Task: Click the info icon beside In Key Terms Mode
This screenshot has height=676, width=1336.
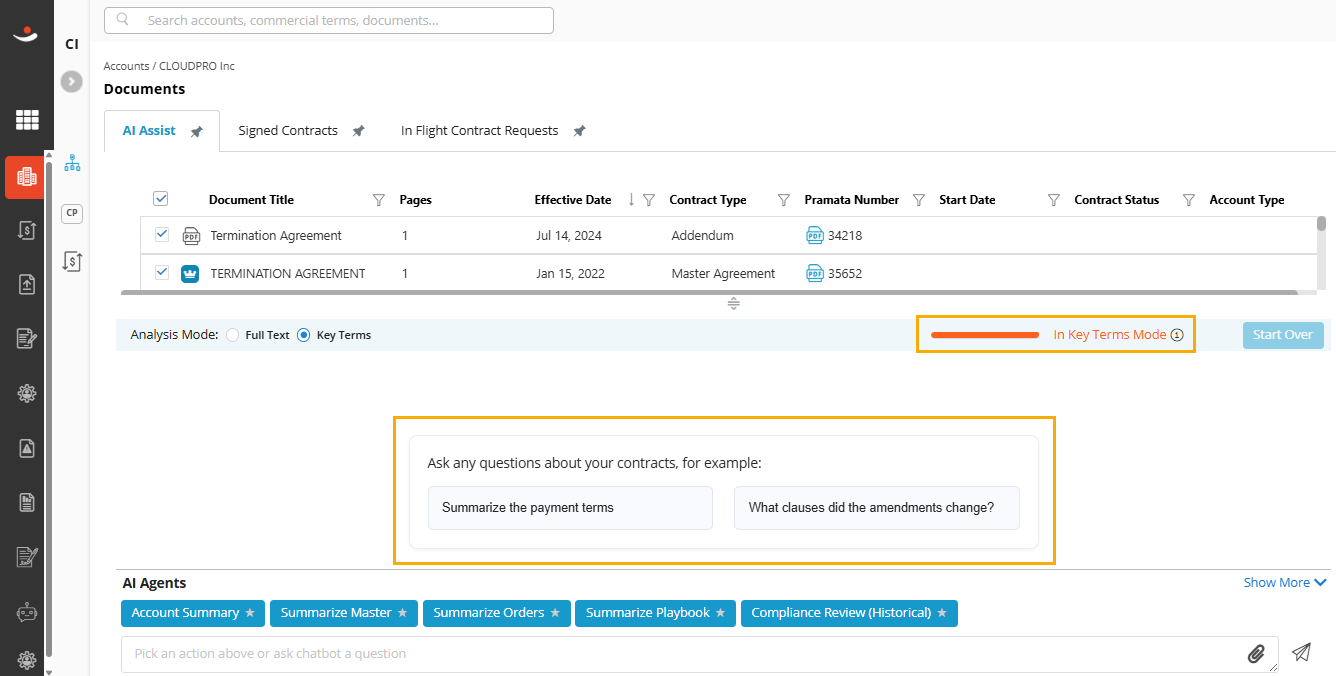Action: click(x=1177, y=335)
